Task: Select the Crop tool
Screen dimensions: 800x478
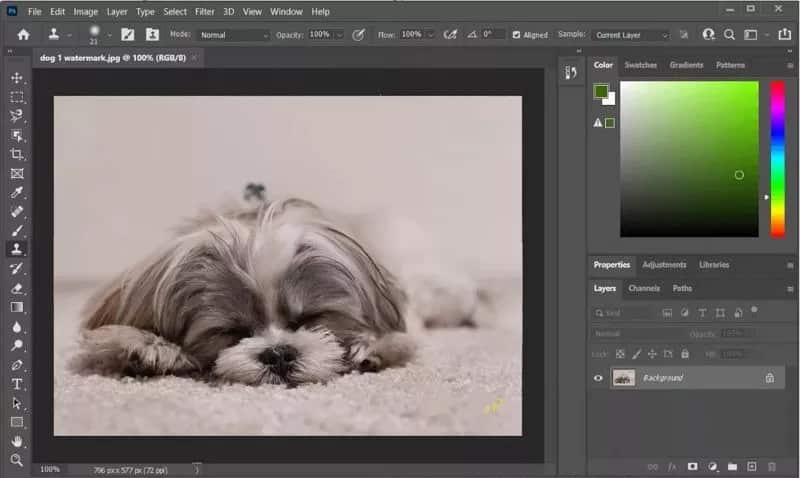Action: tap(17, 154)
